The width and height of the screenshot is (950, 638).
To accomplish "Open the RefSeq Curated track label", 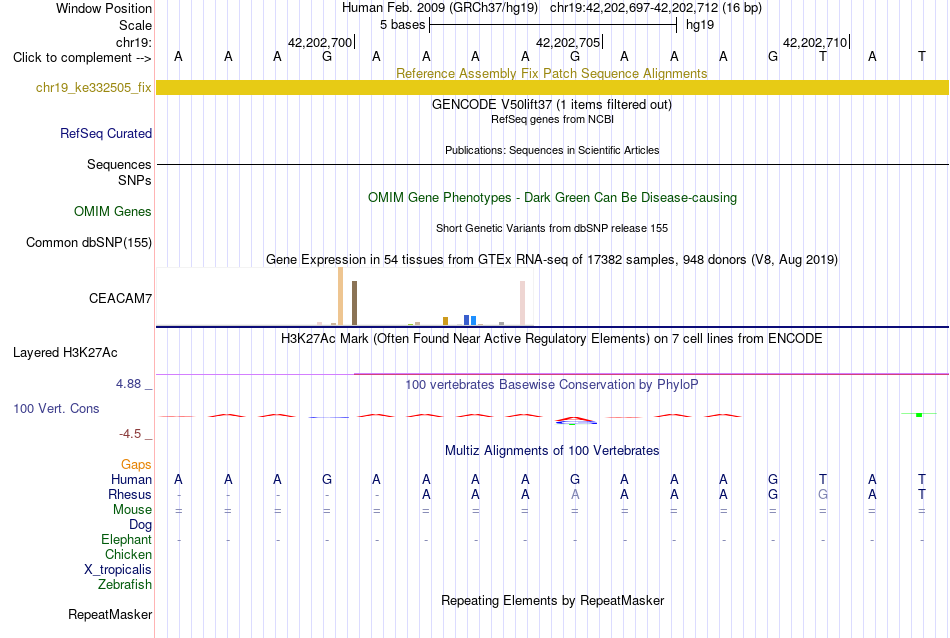I will click(x=106, y=133).
